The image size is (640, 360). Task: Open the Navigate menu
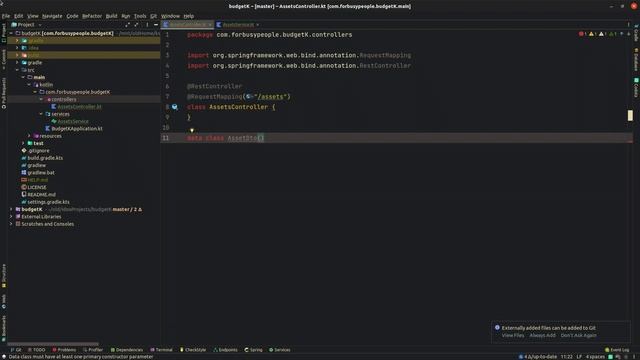point(52,16)
